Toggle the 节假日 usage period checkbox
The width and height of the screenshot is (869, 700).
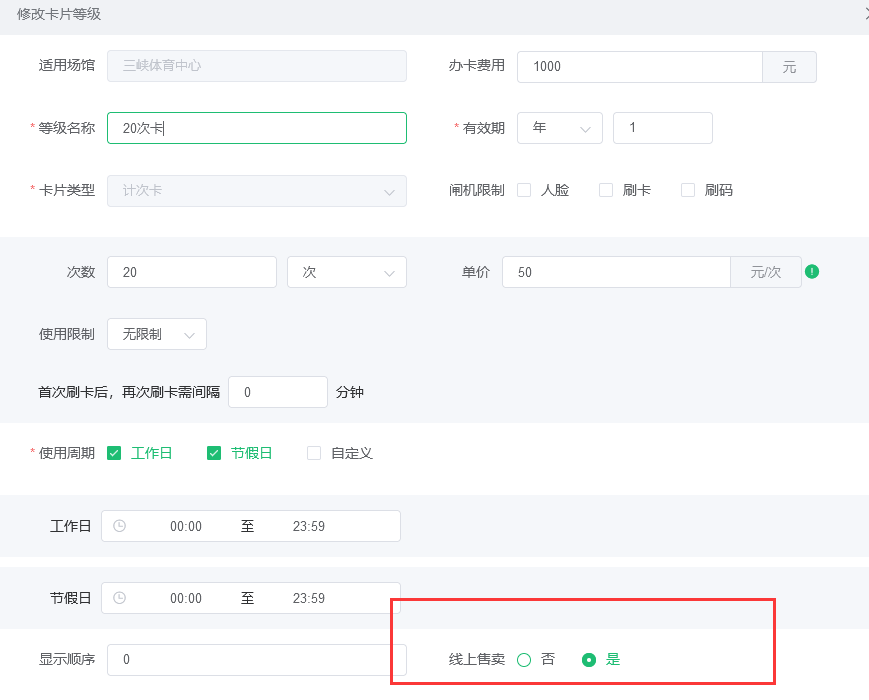[214, 453]
